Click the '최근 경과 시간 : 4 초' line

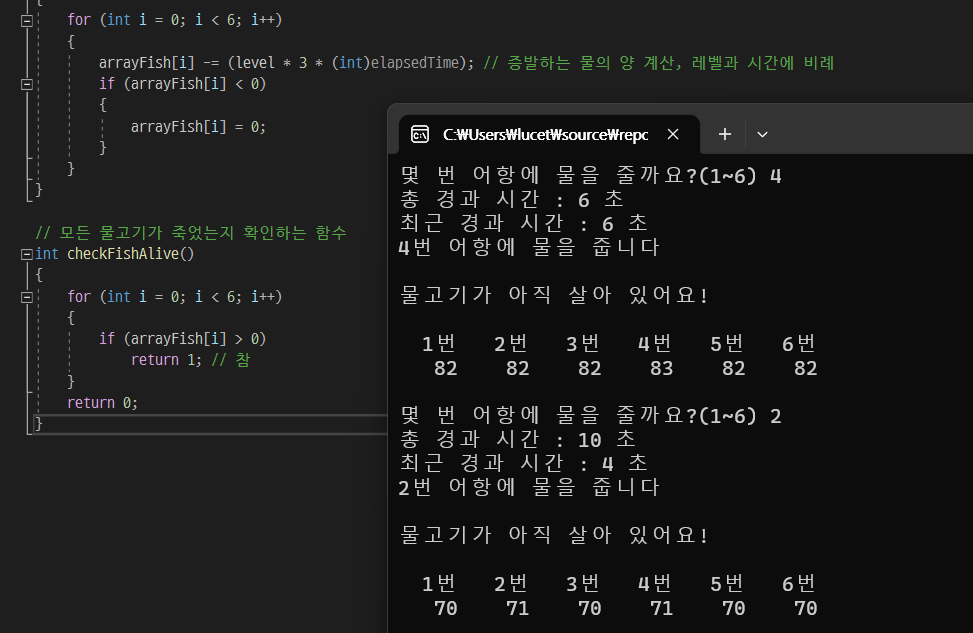pos(524,463)
